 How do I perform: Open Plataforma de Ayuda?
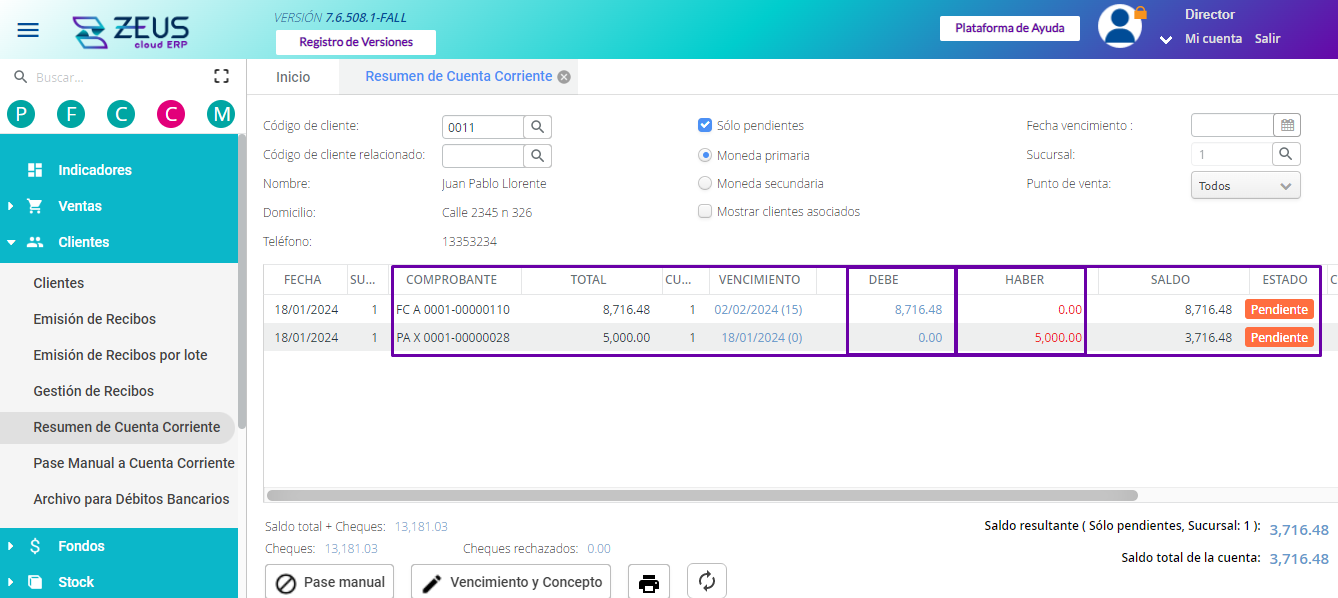point(1010,28)
